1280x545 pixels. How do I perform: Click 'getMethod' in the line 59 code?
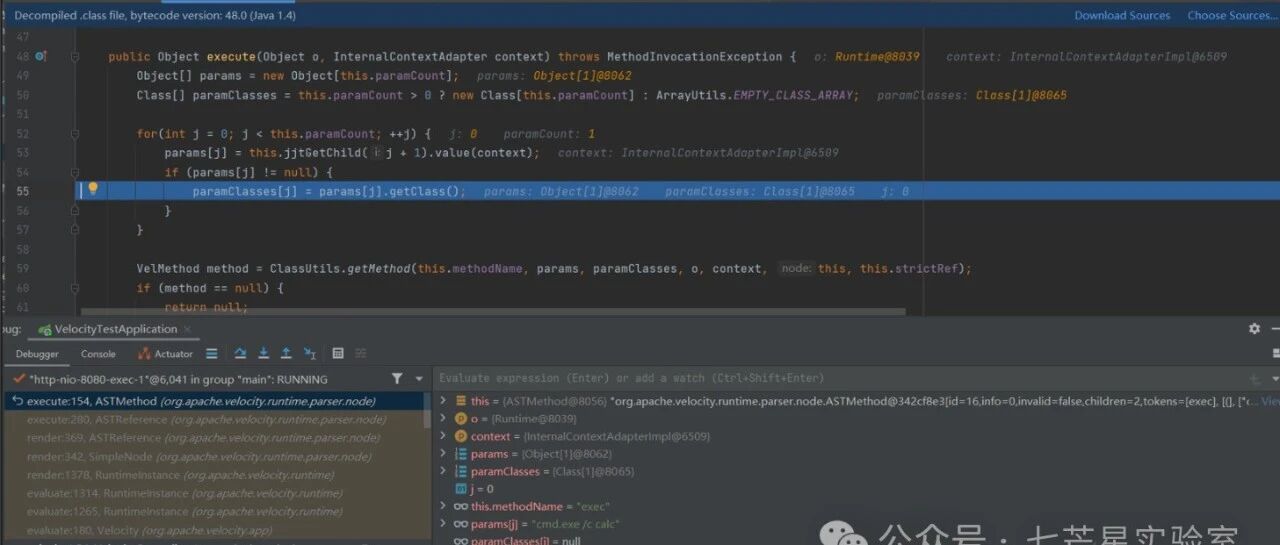coord(380,269)
